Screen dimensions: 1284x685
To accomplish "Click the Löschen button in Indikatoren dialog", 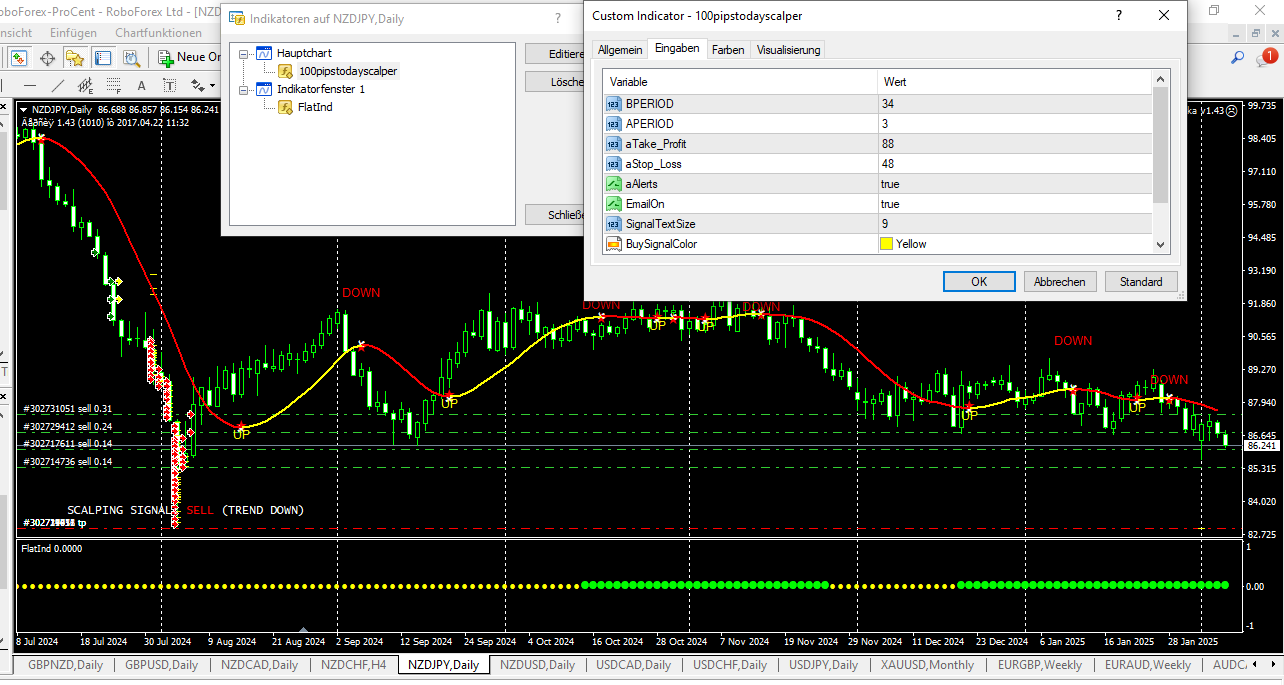I will click(555, 82).
